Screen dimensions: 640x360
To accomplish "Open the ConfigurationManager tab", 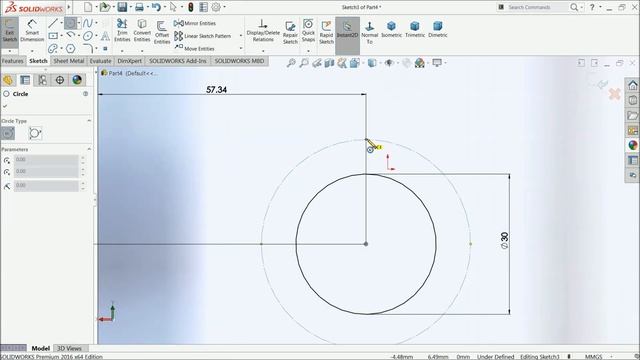I will click(42, 80).
